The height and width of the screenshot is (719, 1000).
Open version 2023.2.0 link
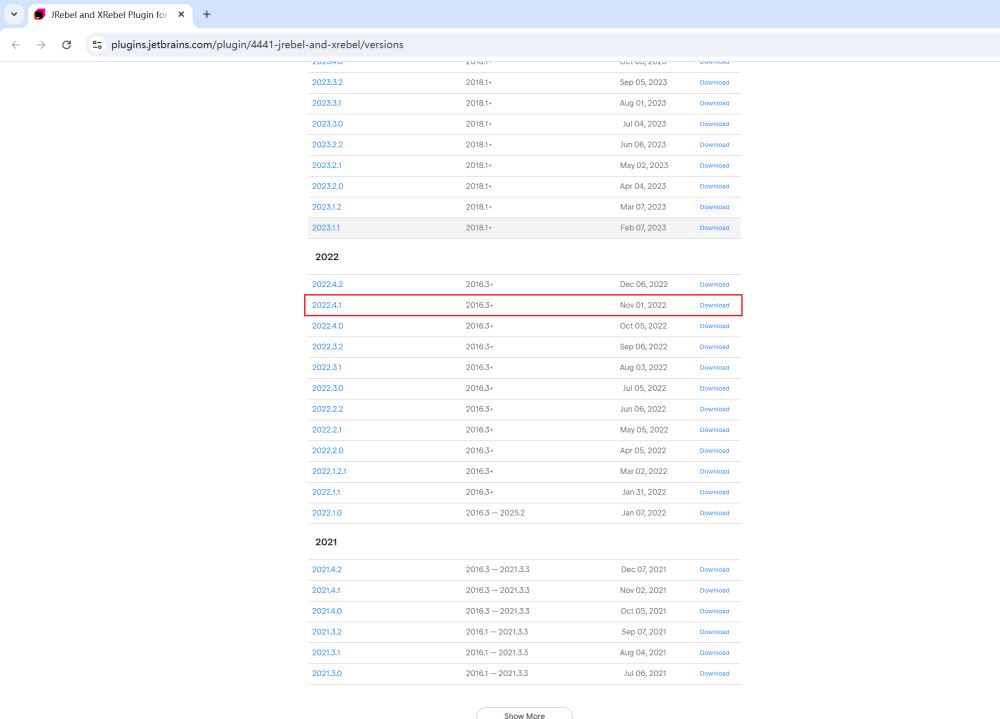point(327,186)
